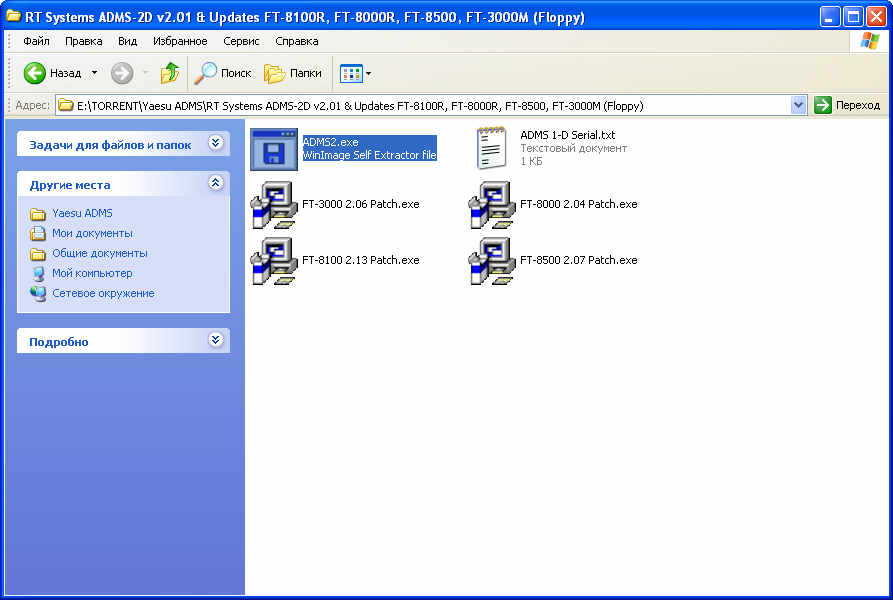
Task: Open the Мой компьютер link
Action: [x=92, y=273]
